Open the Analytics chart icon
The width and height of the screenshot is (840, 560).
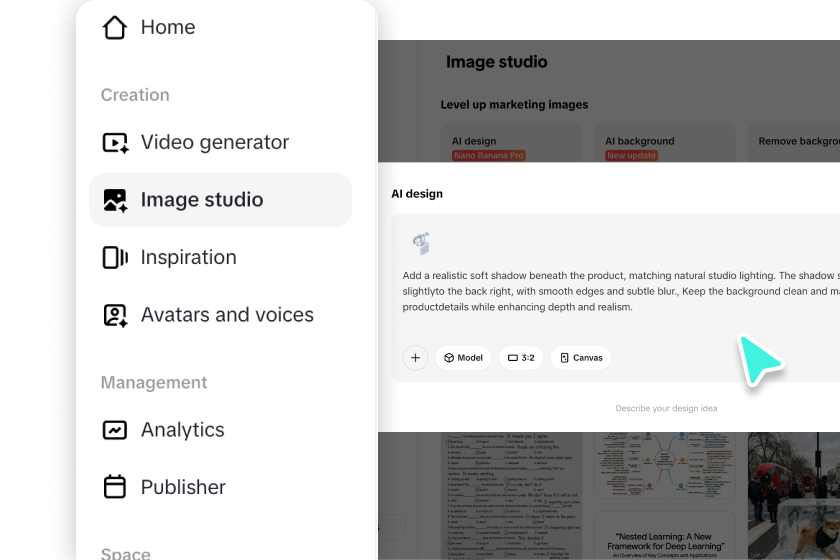point(115,430)
